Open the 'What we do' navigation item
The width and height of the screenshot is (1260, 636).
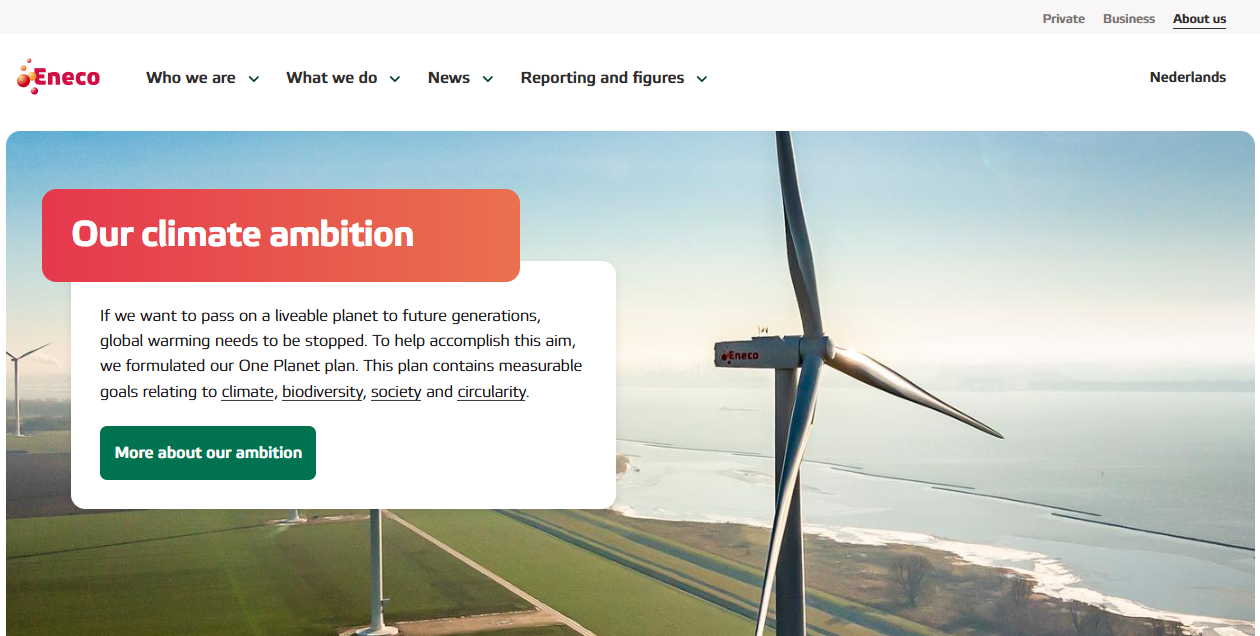click(331, 77)
